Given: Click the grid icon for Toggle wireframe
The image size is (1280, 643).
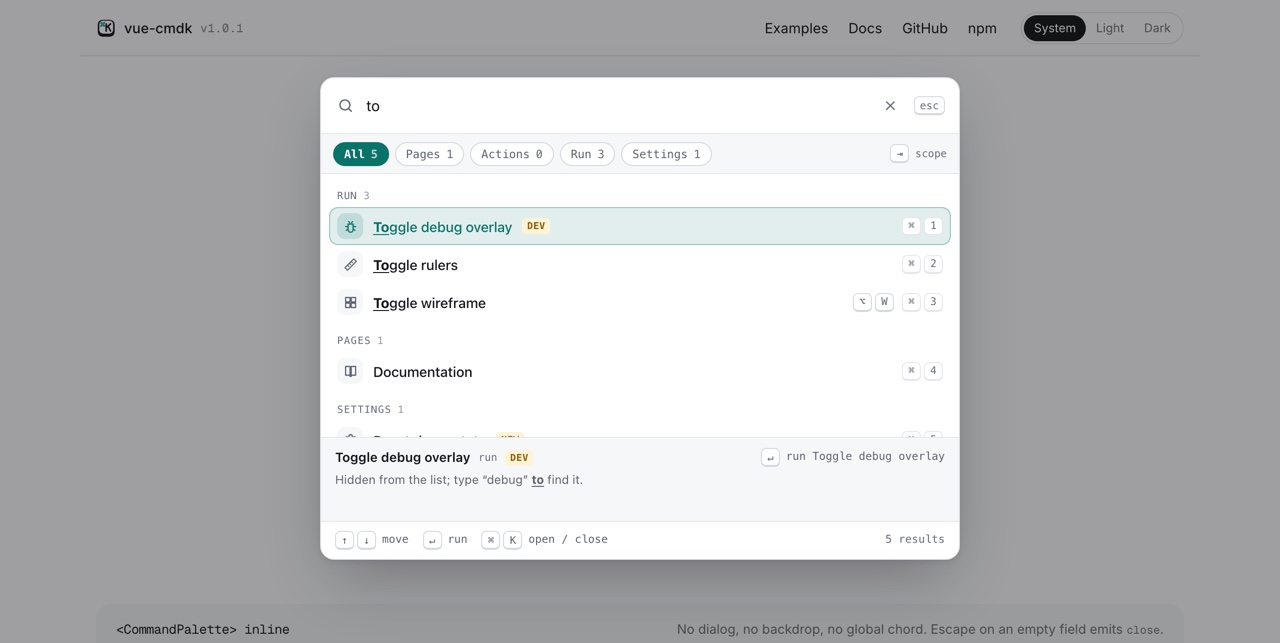Looking at the screenshot, I should [350, 303].
